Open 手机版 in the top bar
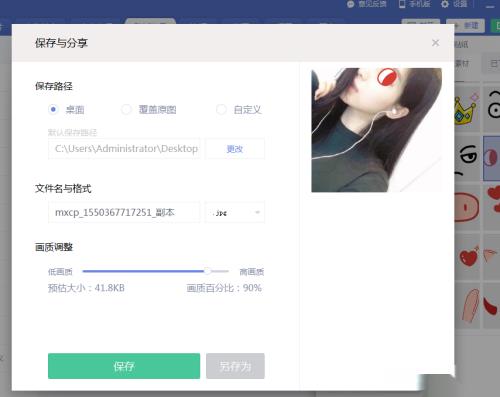Image resolution: width=500 pixels, height=397 pixels. pyautogui.click(x=415, y=4)
